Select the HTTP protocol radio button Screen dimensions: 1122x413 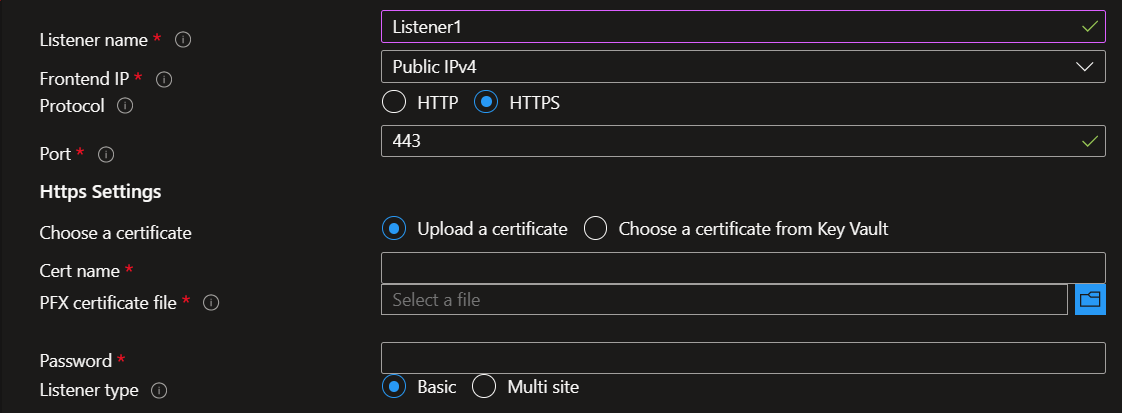394,102
